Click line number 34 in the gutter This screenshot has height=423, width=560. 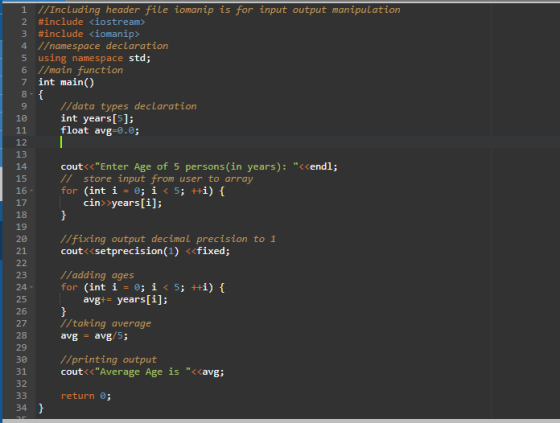[x=21, y=408]
